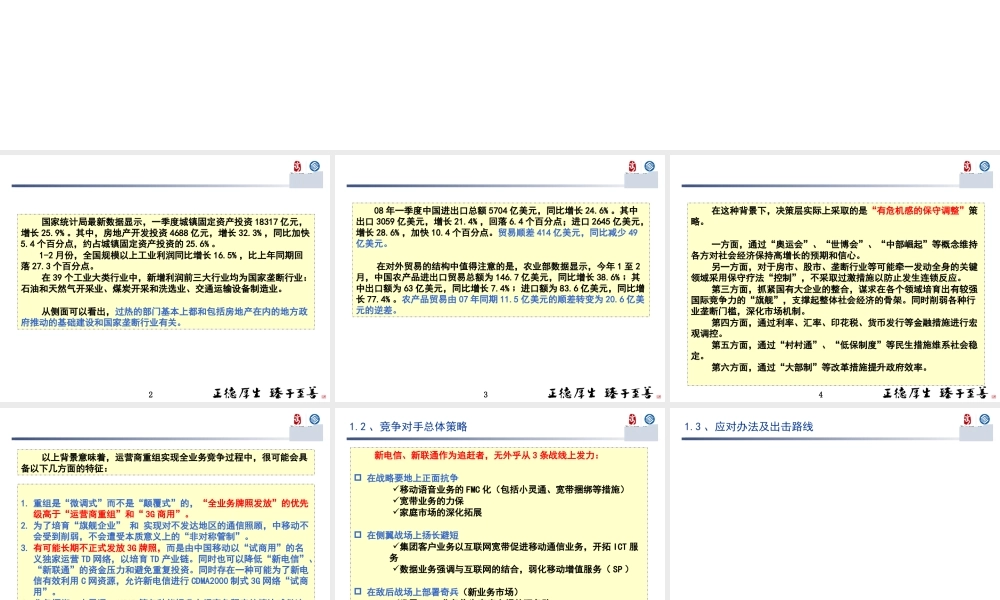Click the title text 1.2、竞争对手总体策略
Image resolution: width=1000 pixels, height=600 pixels.
point(408,427)
